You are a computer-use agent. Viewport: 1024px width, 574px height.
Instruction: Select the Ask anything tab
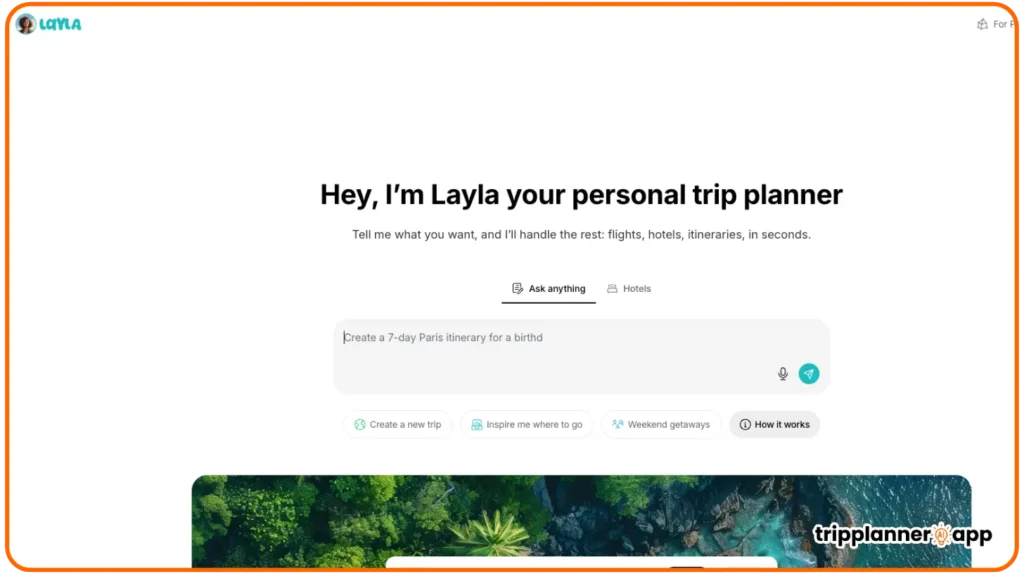[549, 289]
